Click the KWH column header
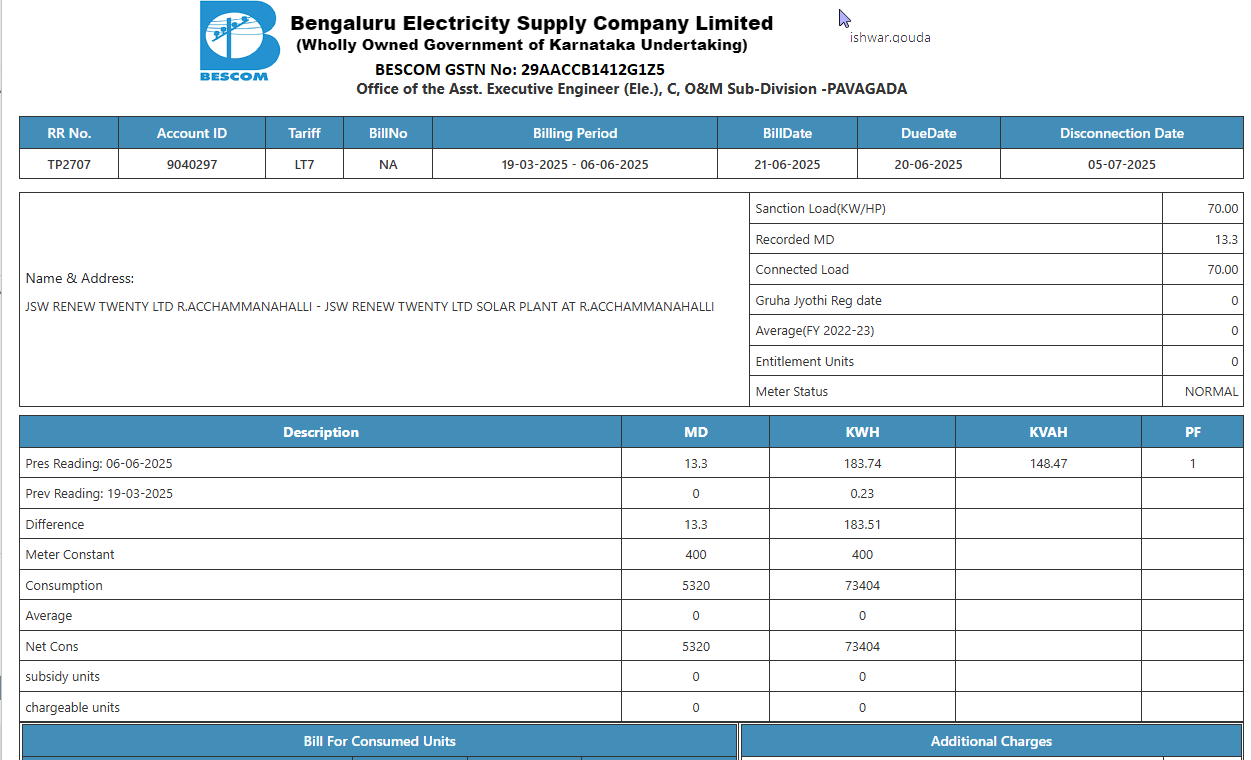Screen dimensions: 1251x760 click(x=862, y=432)
